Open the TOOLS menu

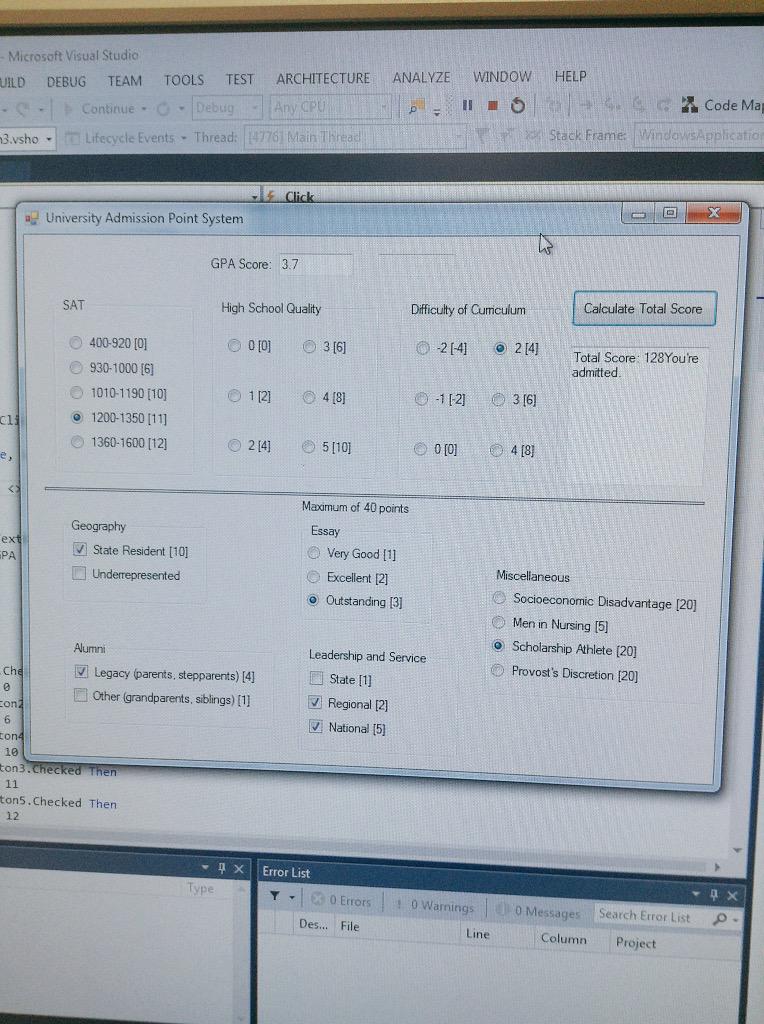pyautogui.click(x=183, y=80)
